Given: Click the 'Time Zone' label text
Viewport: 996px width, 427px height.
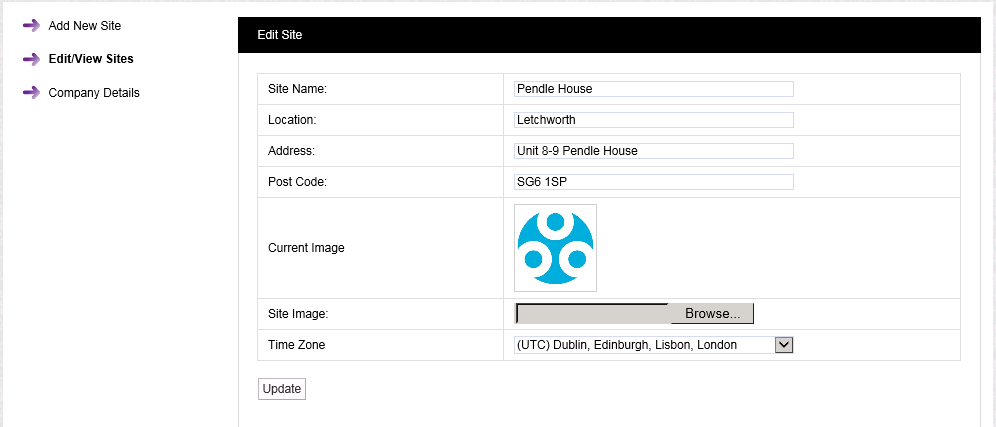Looking at the screenshot, I should click(296, 345).
